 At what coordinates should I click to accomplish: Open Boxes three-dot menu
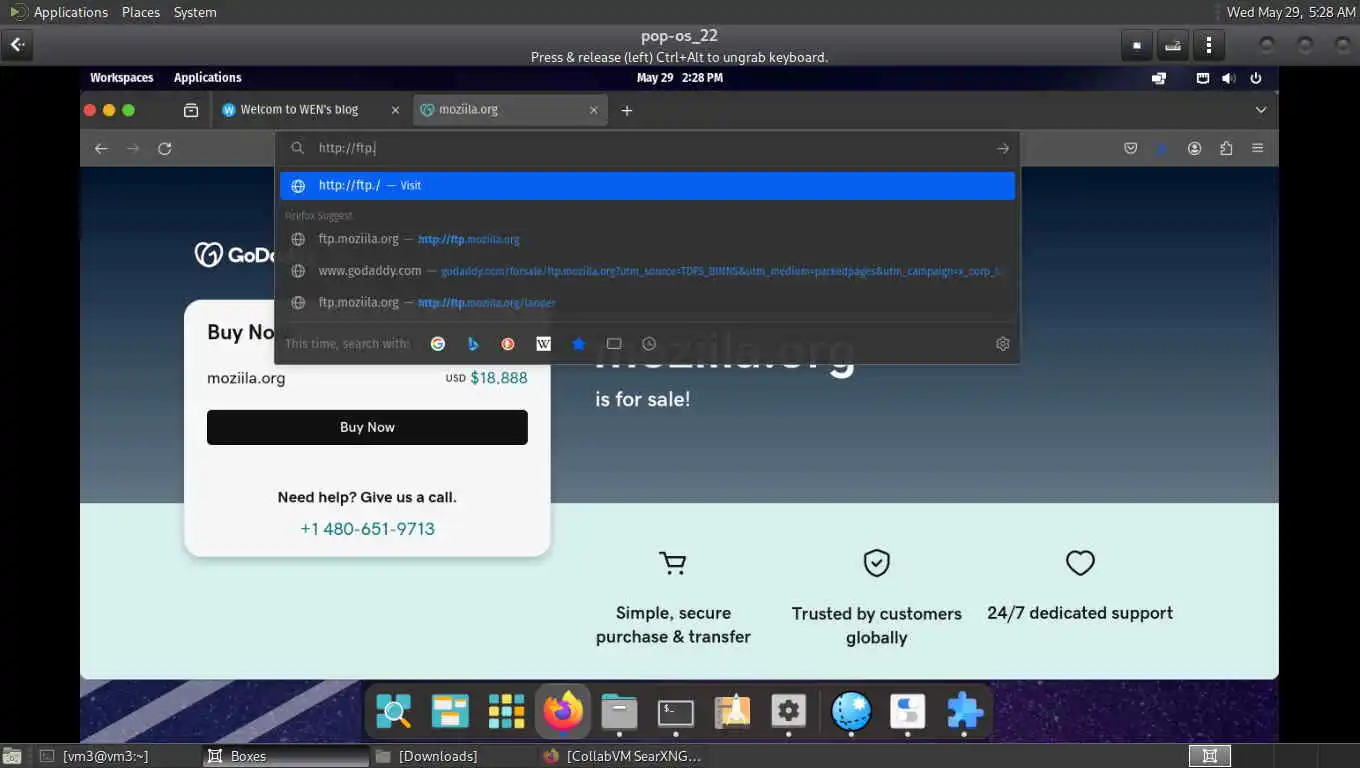tap(1209, 45)
